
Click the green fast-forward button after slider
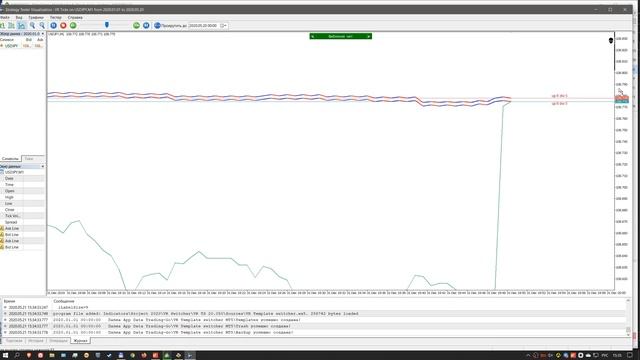coord(136,26)
